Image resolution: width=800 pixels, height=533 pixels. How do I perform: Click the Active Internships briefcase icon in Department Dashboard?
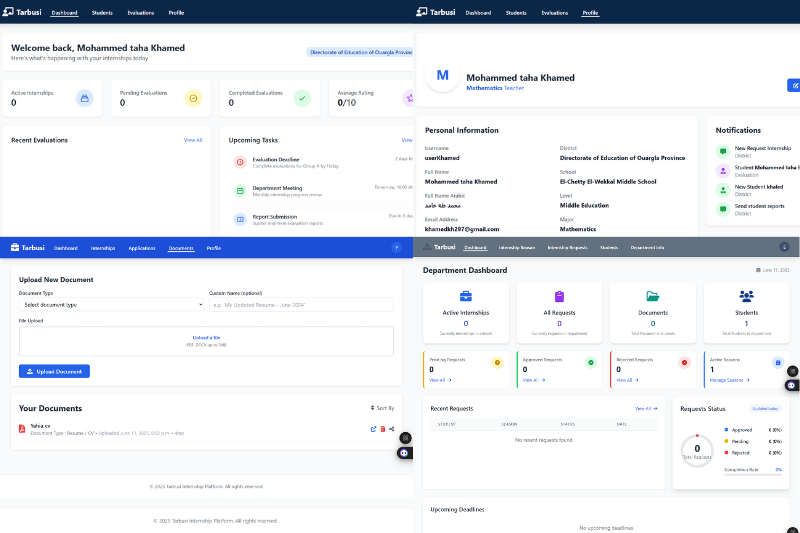pyautogui.click(x=466, y=296)
